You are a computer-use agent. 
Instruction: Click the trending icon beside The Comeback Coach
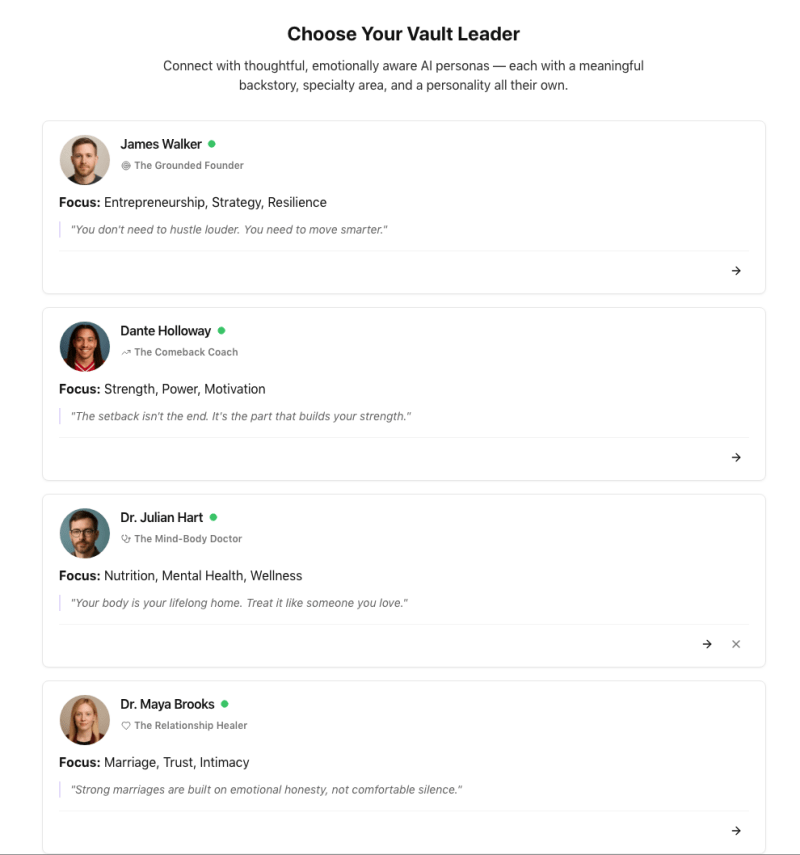point(126,352)
